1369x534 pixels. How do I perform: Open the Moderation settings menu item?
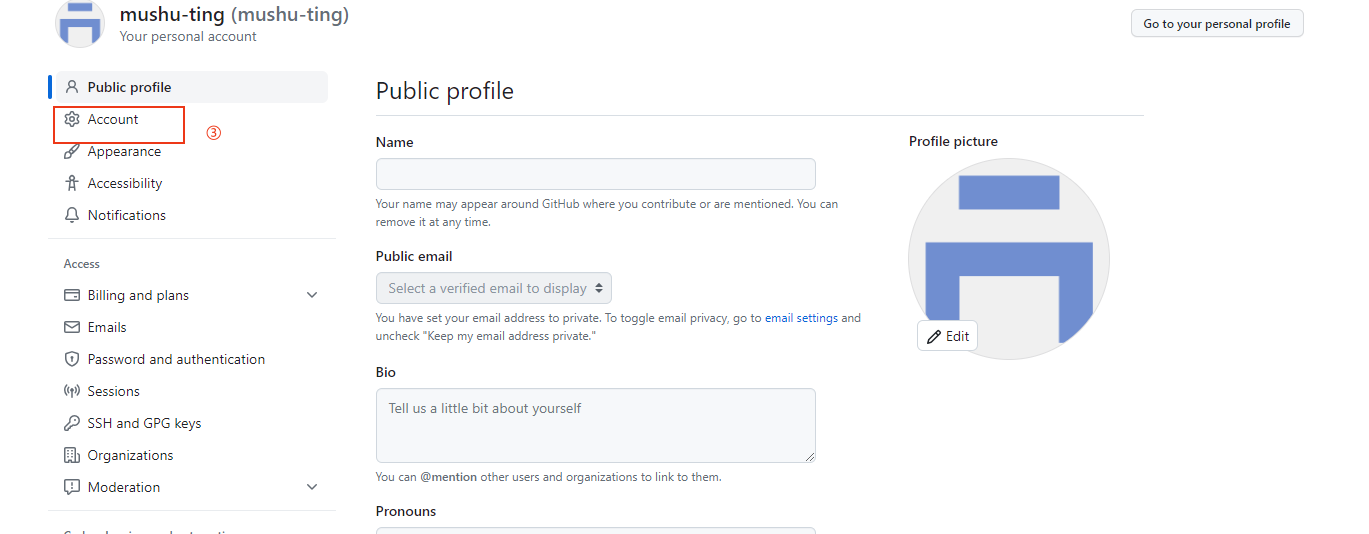click(124, 487)
